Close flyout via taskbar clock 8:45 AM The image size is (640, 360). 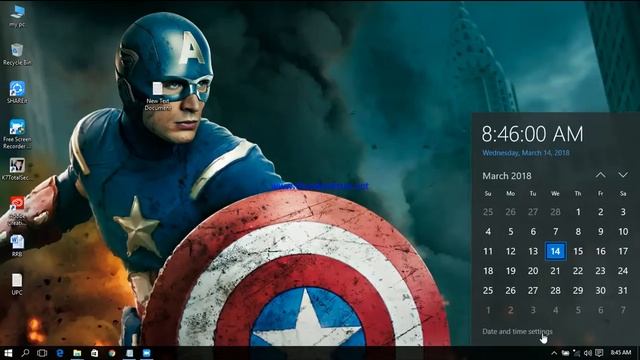(621, 353)
